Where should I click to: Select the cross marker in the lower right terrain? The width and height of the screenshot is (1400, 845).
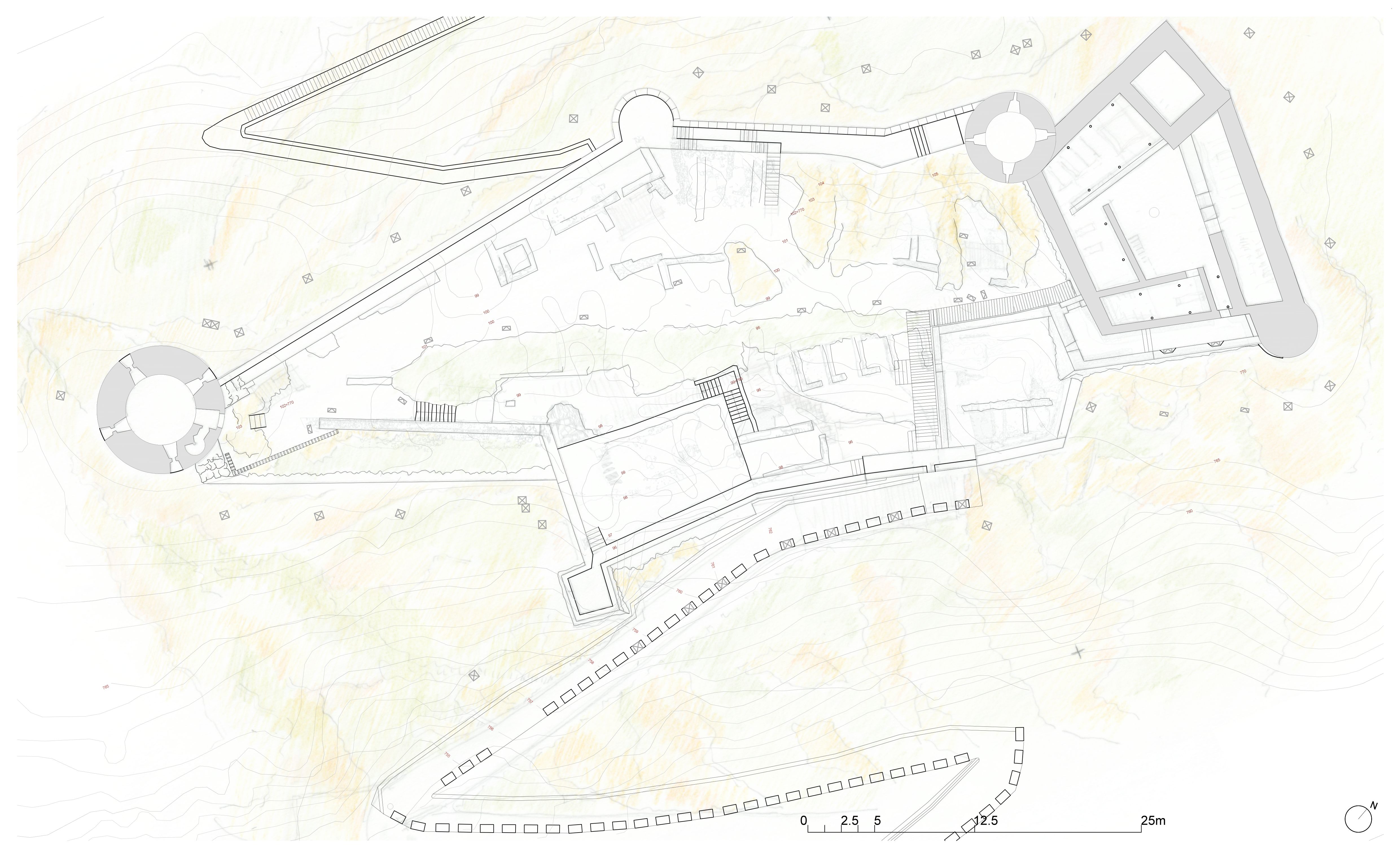(x=1078, y=652)
